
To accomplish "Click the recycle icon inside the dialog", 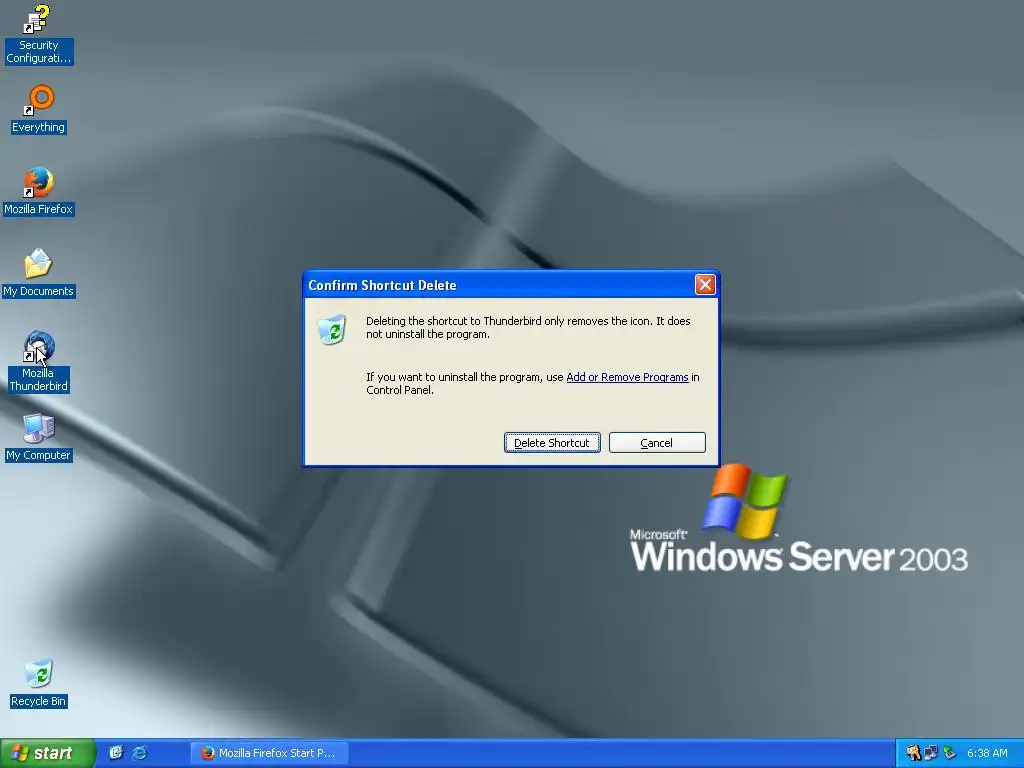I will point(332,329).
